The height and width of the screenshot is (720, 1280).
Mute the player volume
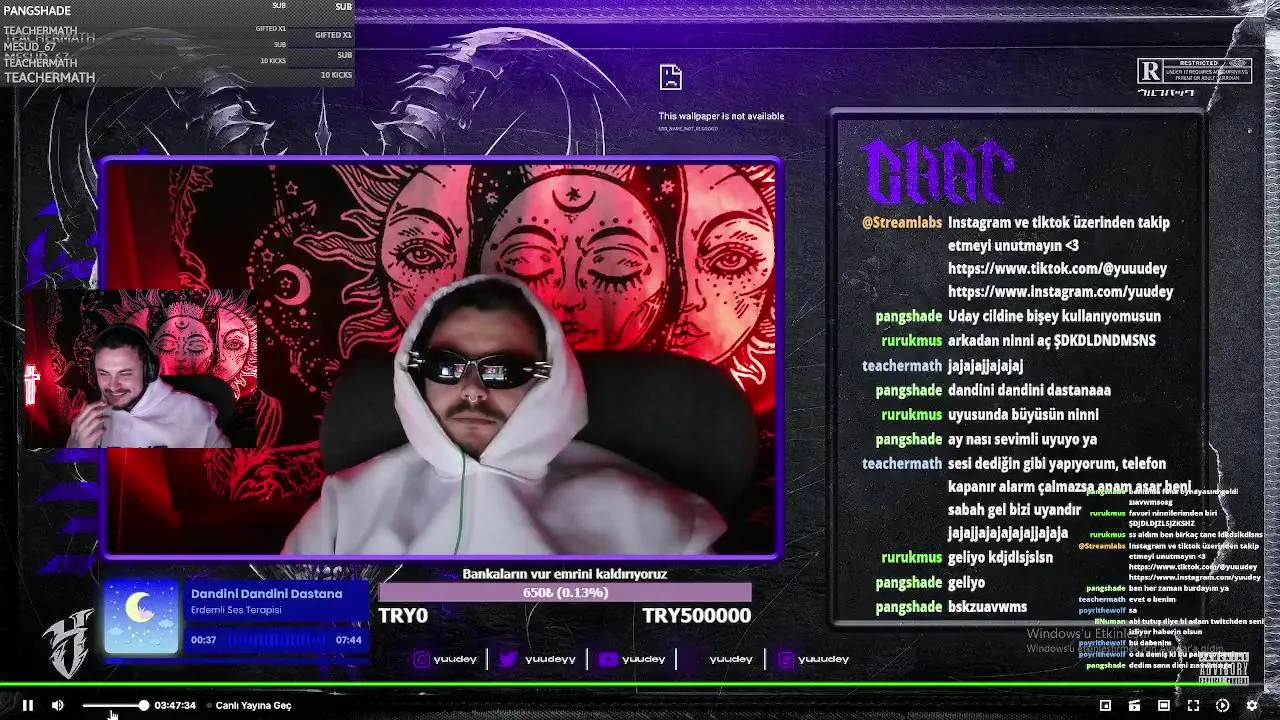pyautogui.click(x=58, y=705)
